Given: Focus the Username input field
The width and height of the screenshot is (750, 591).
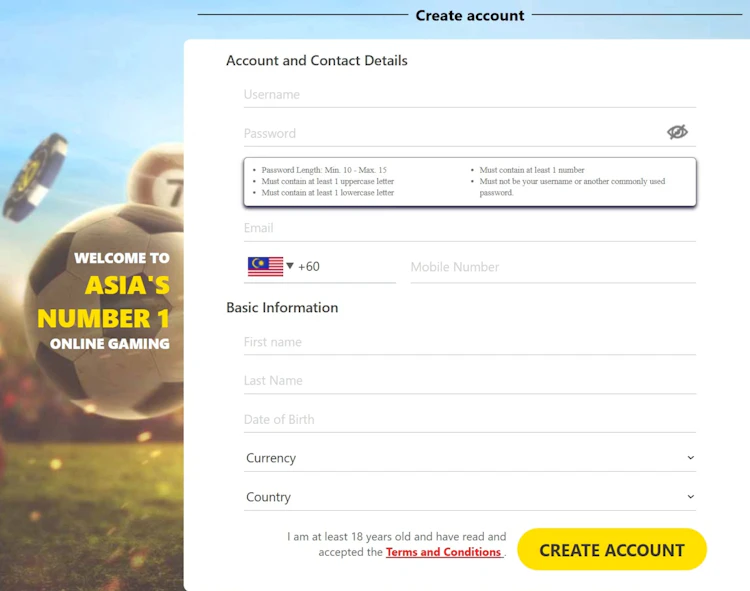Looking at the screenshot, I should pos(470,95).
